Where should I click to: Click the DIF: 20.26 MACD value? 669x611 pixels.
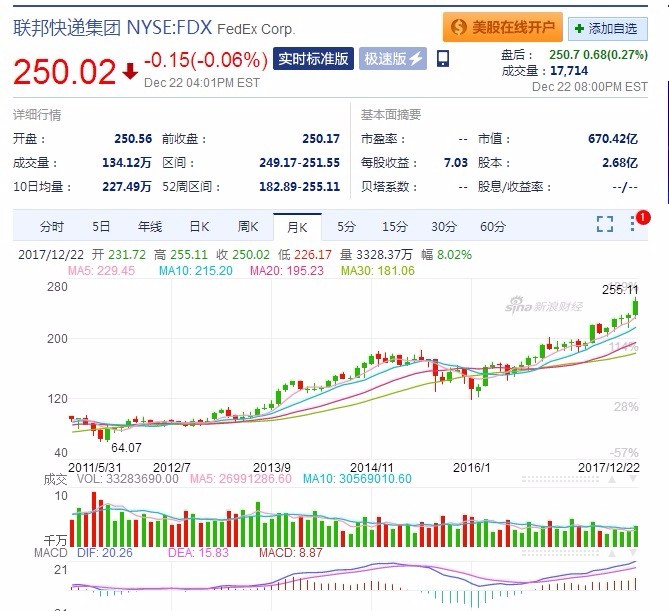(x=105, y=553)
